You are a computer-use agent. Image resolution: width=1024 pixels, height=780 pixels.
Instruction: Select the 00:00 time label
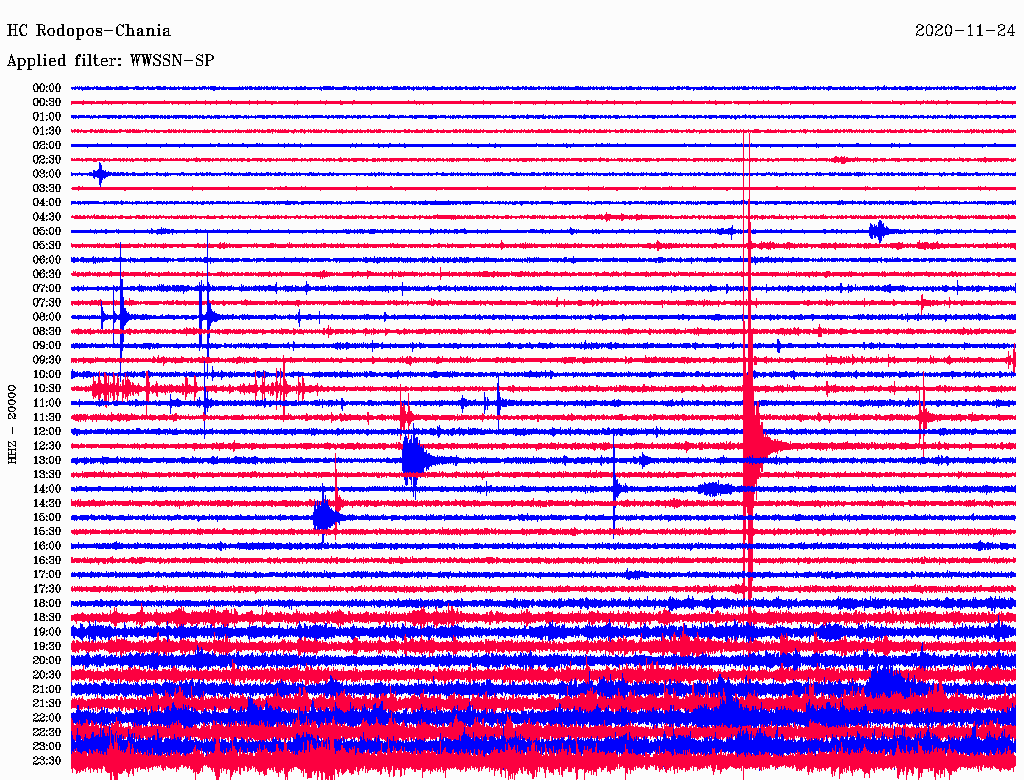pyautogui.click(x=47, y=88)
